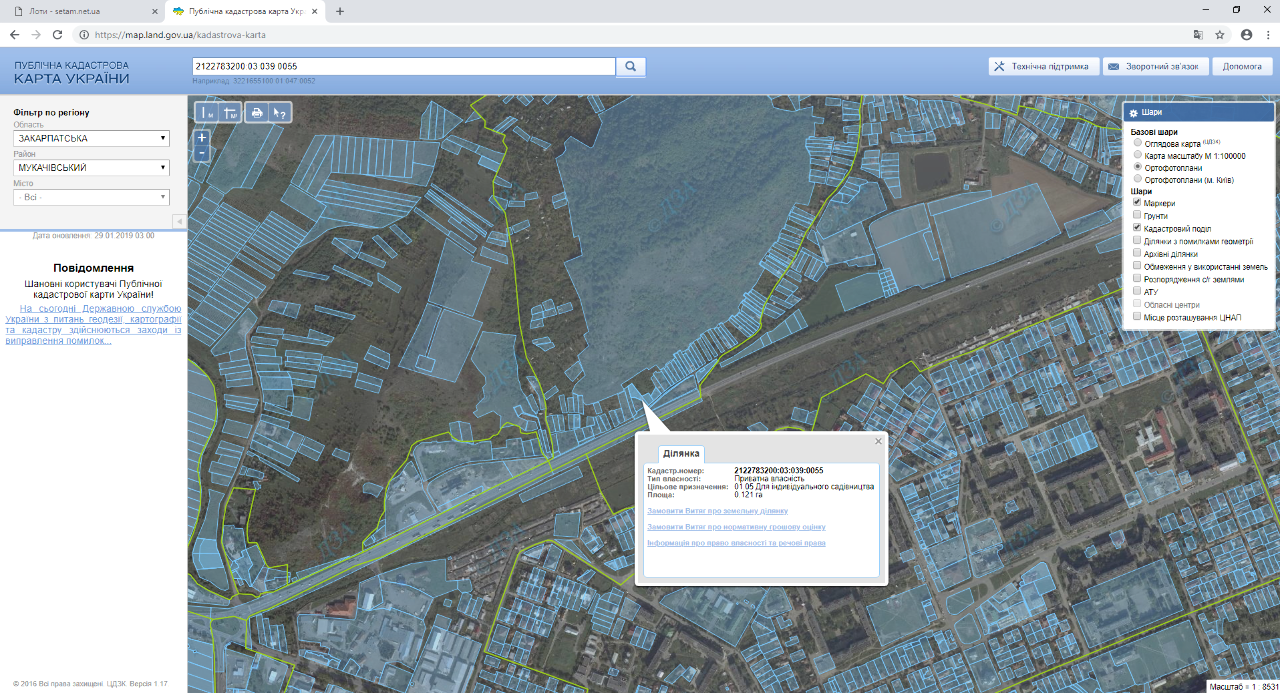Uncheck the Кадастровий поділ layer
This screenshot has height=693, width=1280.
pyautogui.click(x=1137, y=228)
